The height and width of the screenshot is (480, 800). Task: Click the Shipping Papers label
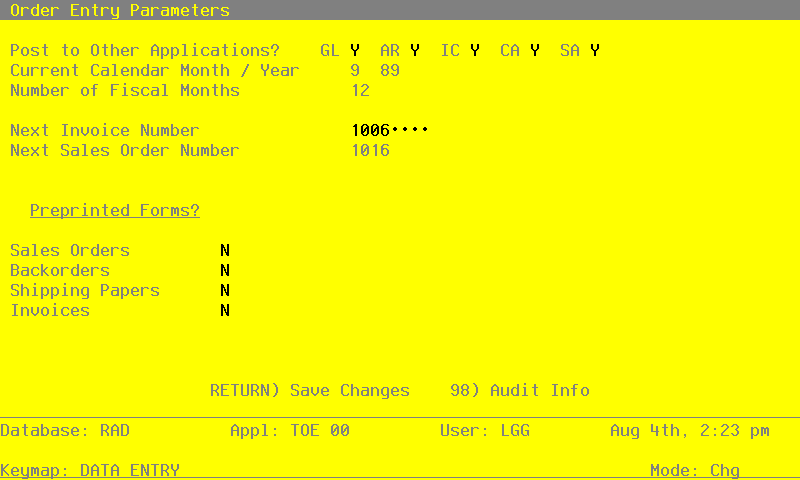tap(85, 290)
